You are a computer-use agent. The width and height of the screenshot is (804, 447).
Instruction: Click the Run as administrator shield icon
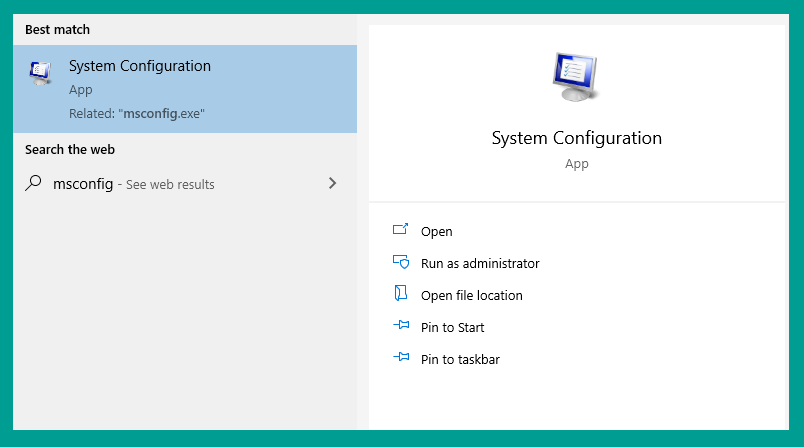click(401, 262)
